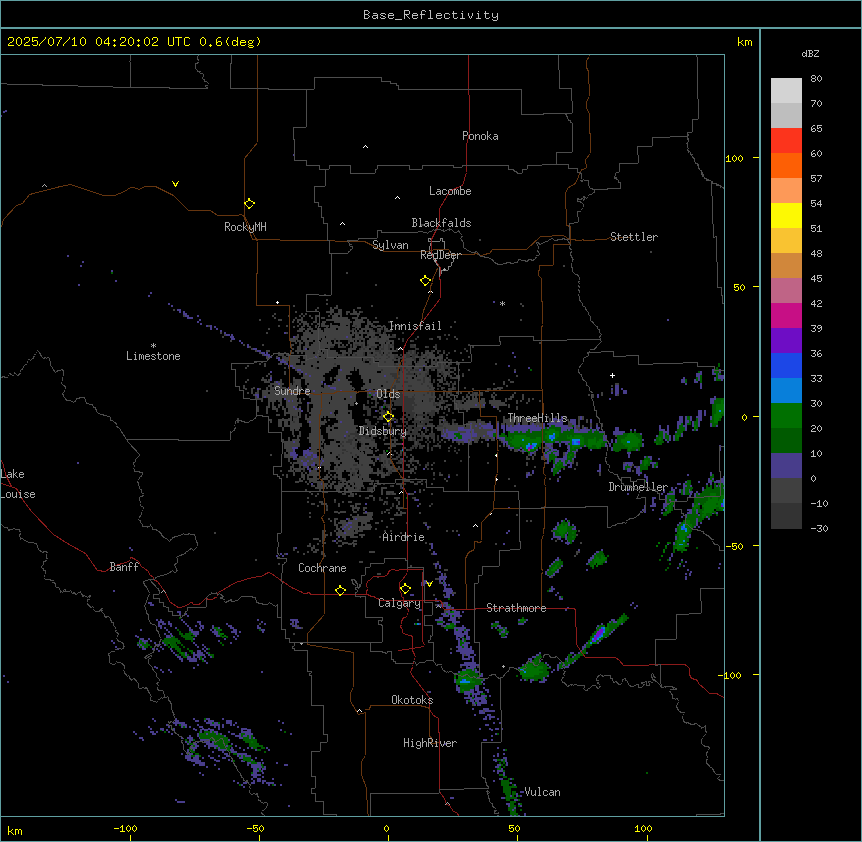Screen dimensions: 862x842
Task: Click the yellow marker near RockyMH
Action: point(250,203)
